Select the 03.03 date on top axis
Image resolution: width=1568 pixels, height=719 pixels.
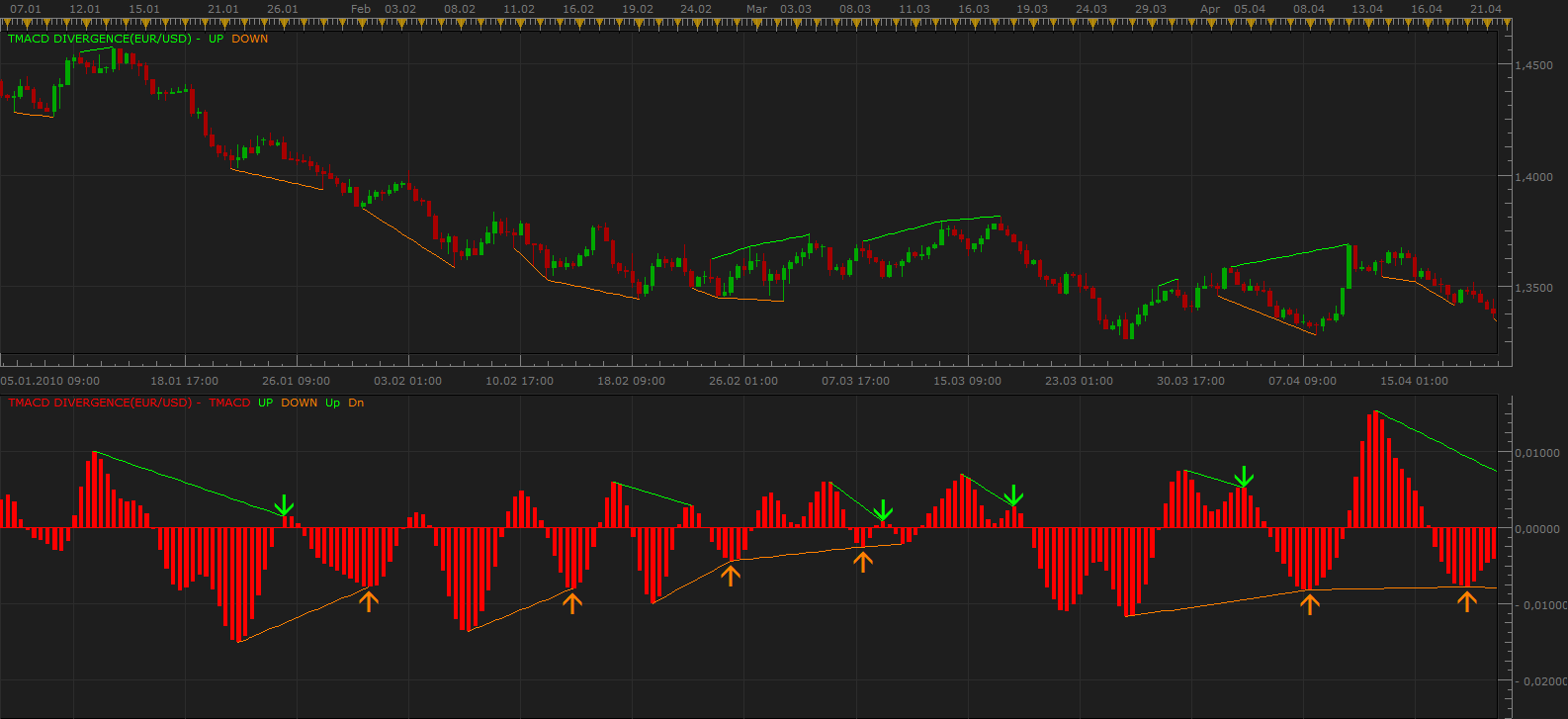[x=796, y=9]
